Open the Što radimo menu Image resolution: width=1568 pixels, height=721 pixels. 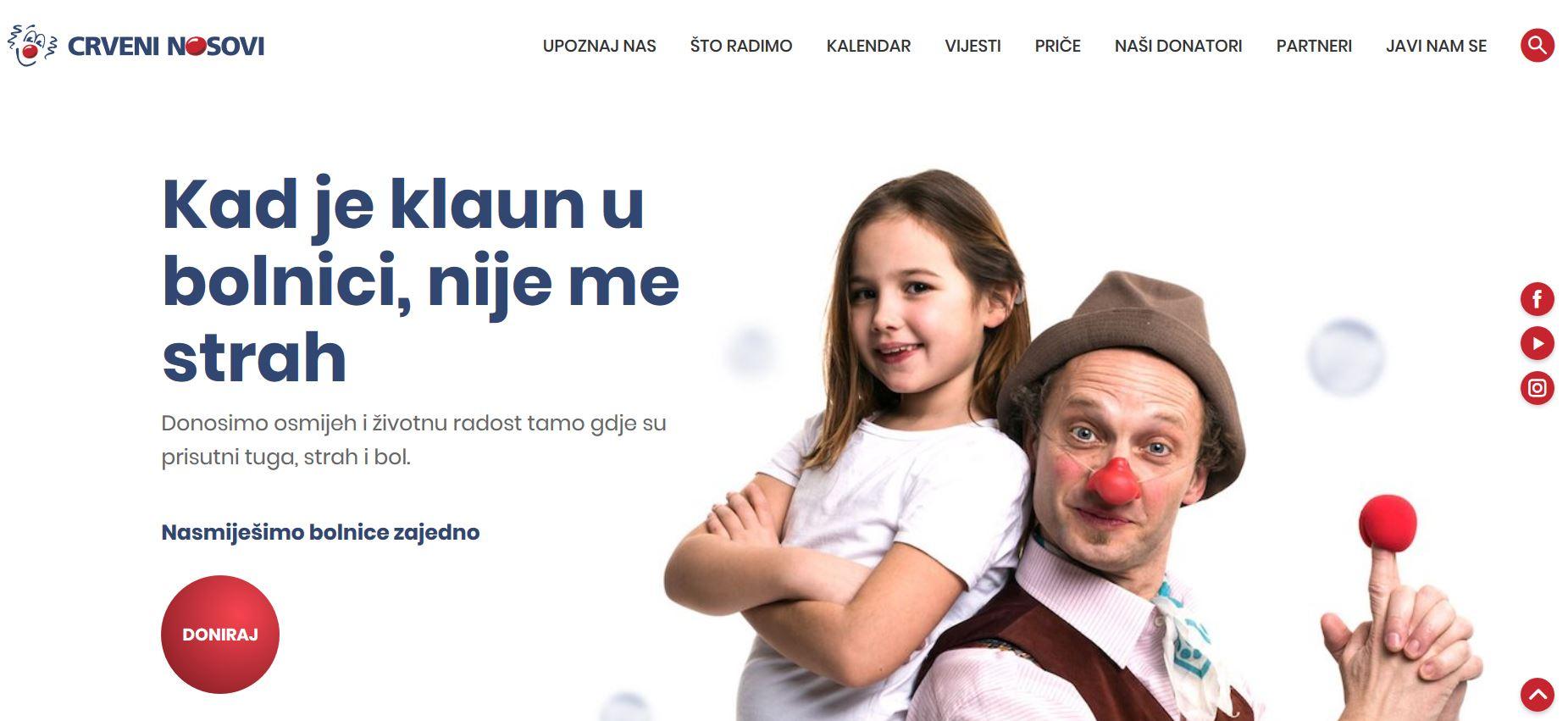(741, 46)
